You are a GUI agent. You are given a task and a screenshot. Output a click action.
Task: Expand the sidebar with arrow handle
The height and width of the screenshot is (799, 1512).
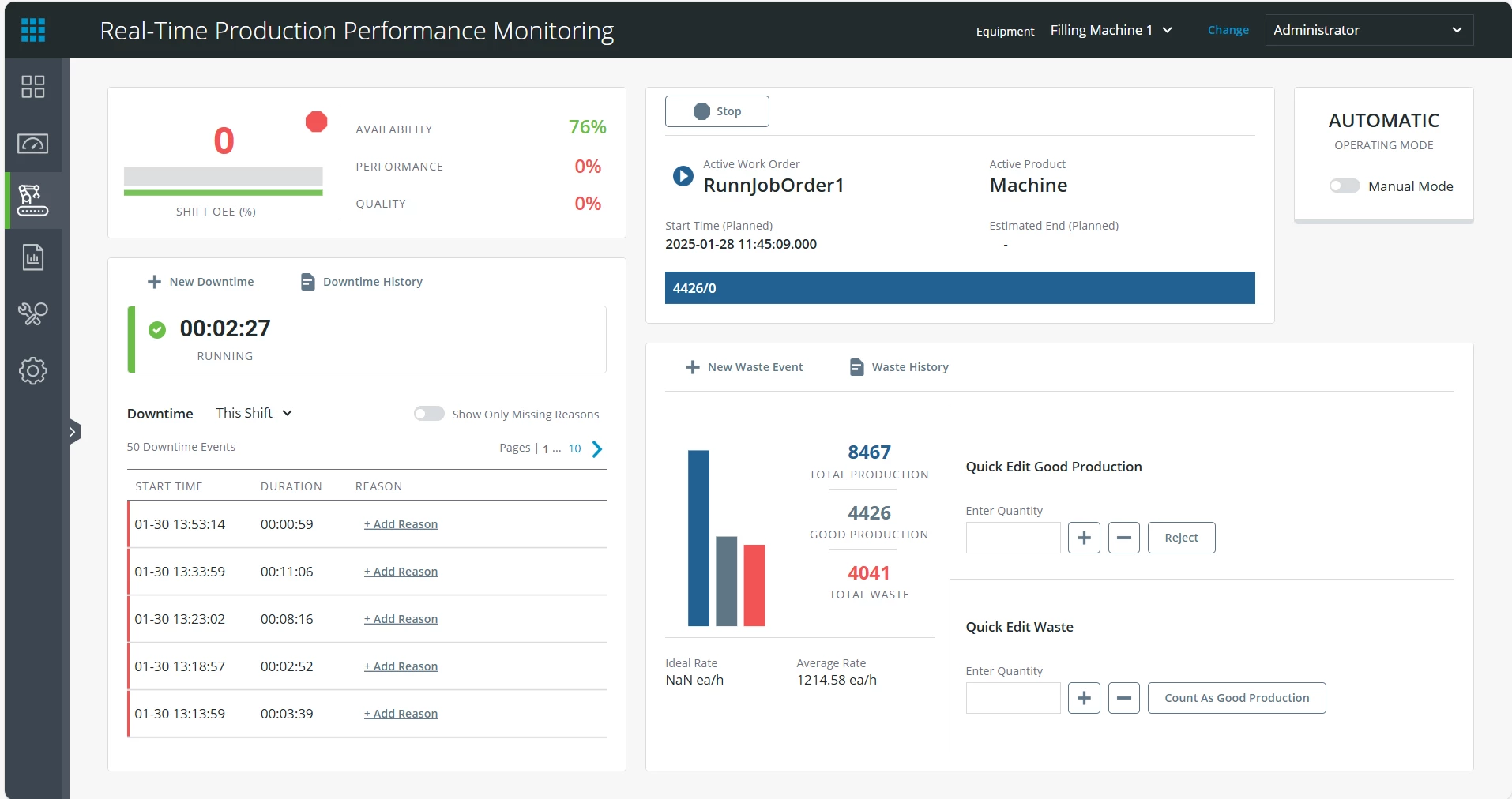[73, 432]
